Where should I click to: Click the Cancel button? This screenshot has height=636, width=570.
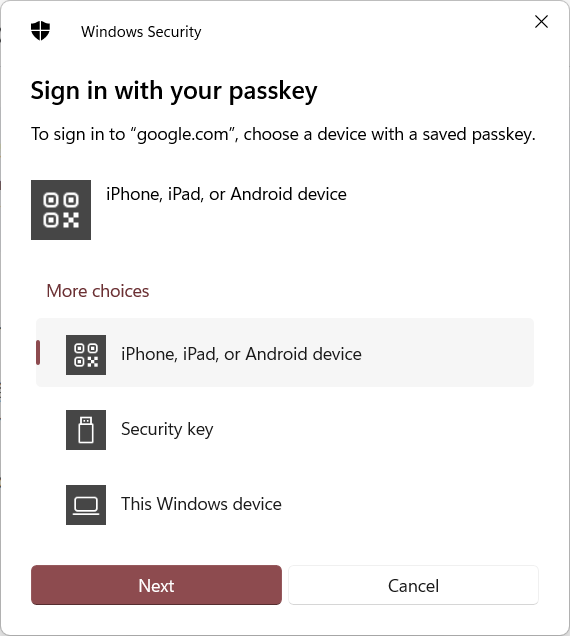point(413,585)
